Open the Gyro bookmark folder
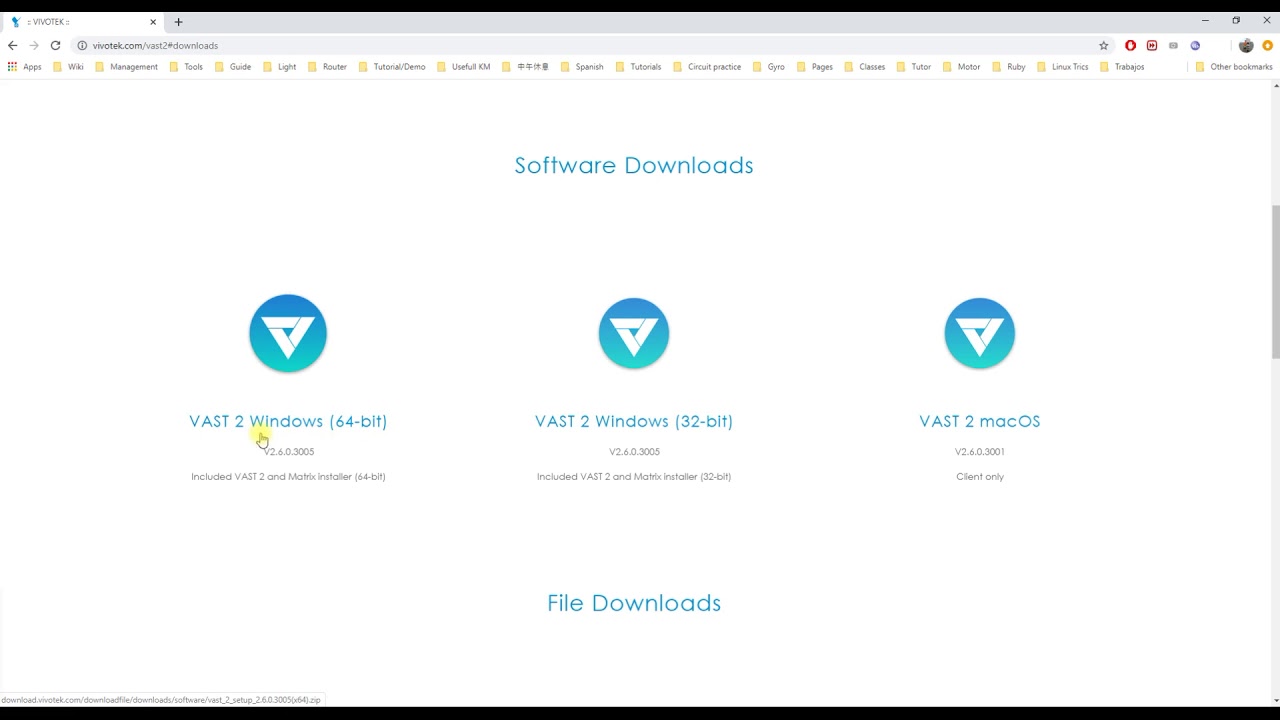 point(768,67)
